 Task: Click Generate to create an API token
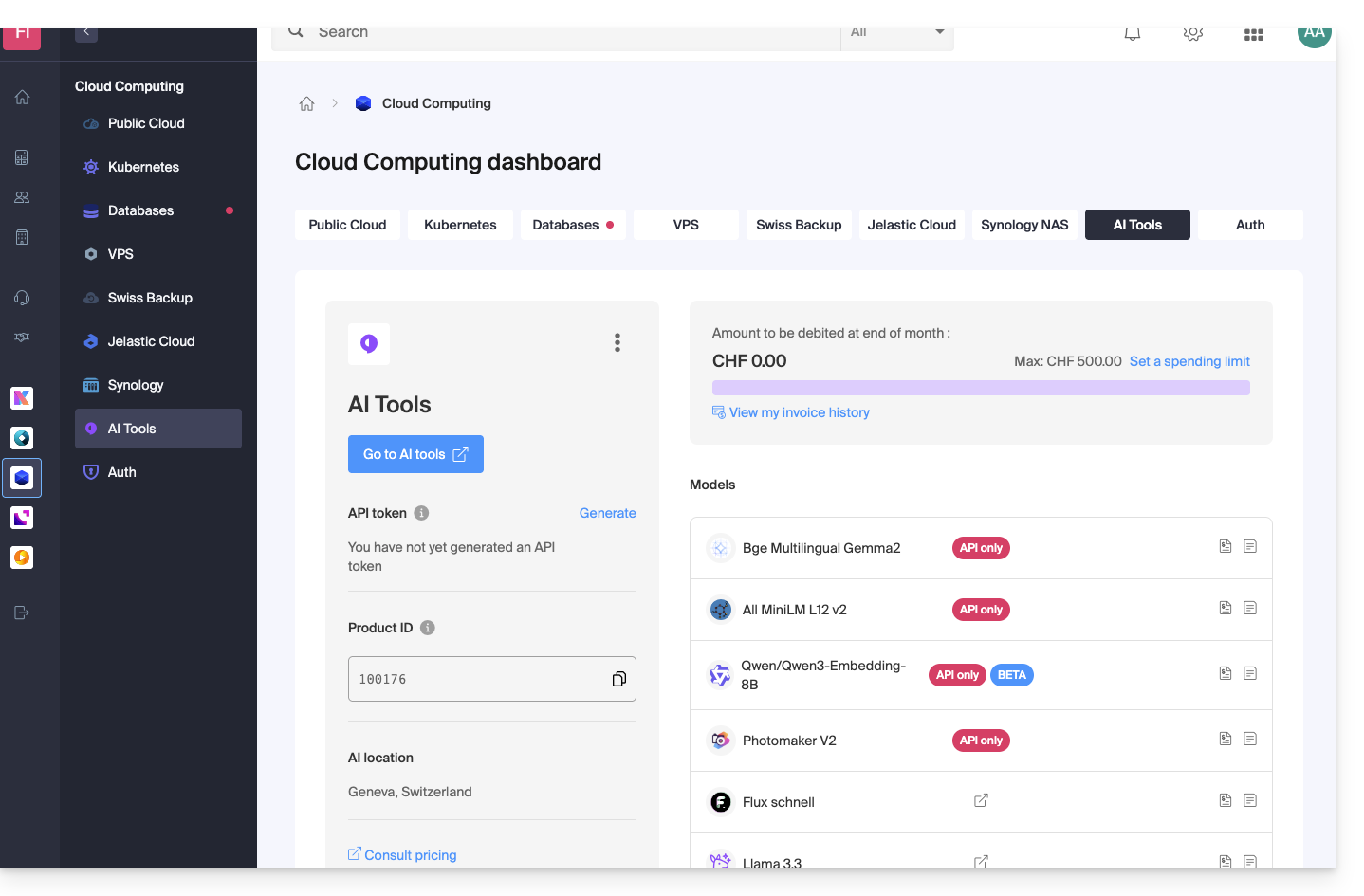607,513
